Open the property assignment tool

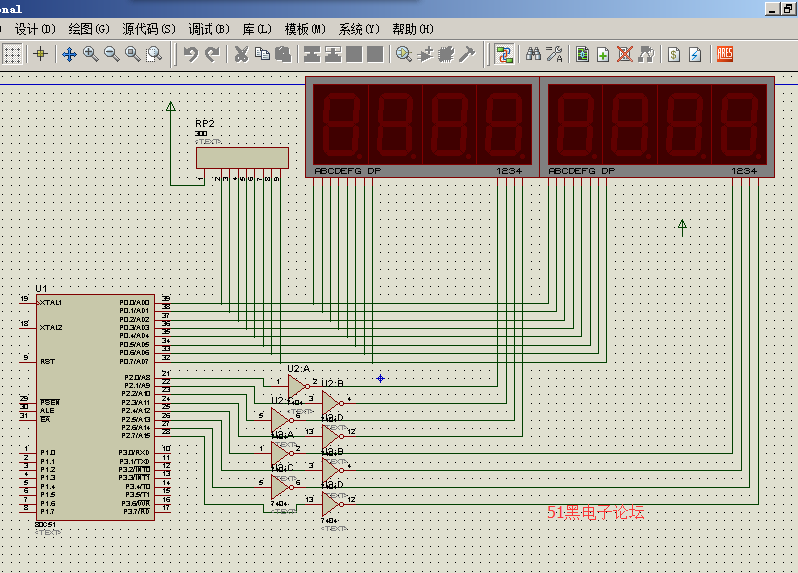click(x=554, y=54)
